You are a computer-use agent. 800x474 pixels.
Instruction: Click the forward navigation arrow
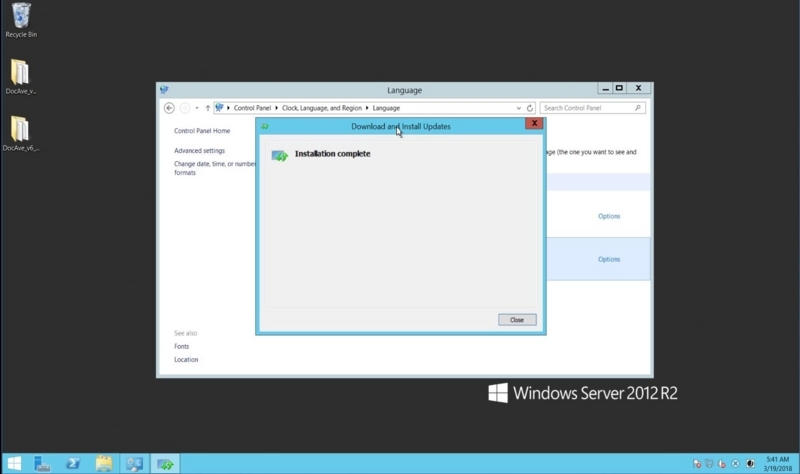[185, 108]
